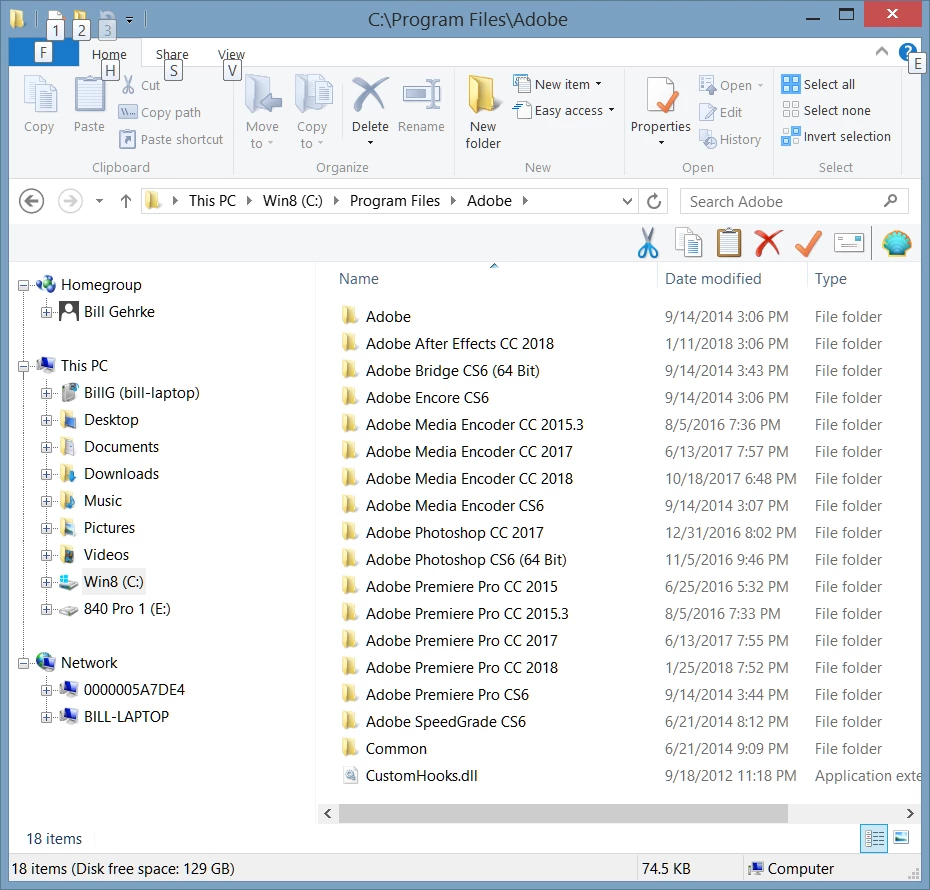This screenshot has height=890, width=930.
Task: Click the scroll right arrow of file list
Action: [x=909, y=814]
